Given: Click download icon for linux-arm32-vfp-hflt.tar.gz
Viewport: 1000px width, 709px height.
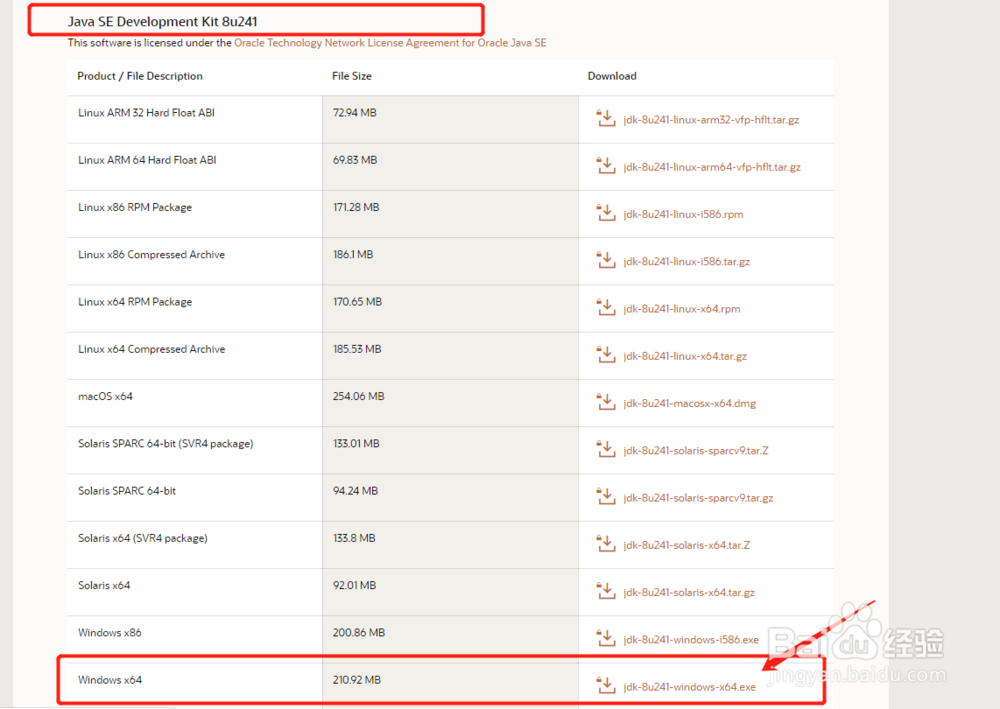Looking at the screenshot, I should click(x=605, y=118).
